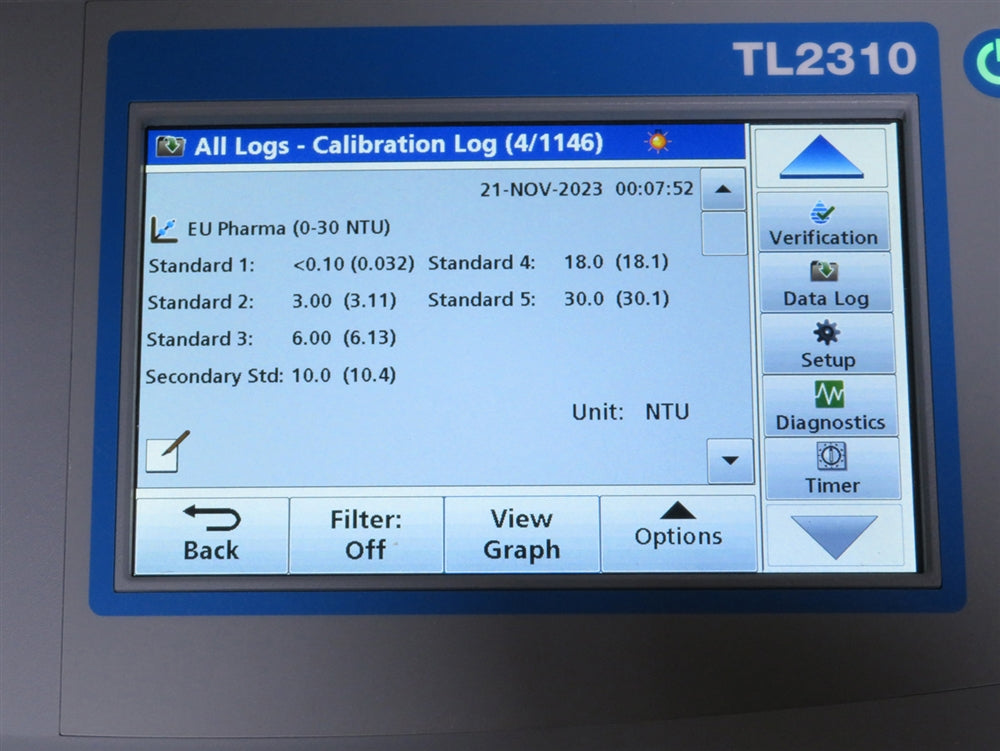The height and width of the screenshot is (751, 1000).
Task: Select Secondary Std value 10.0 (10.4)
Action: (343, 375)
